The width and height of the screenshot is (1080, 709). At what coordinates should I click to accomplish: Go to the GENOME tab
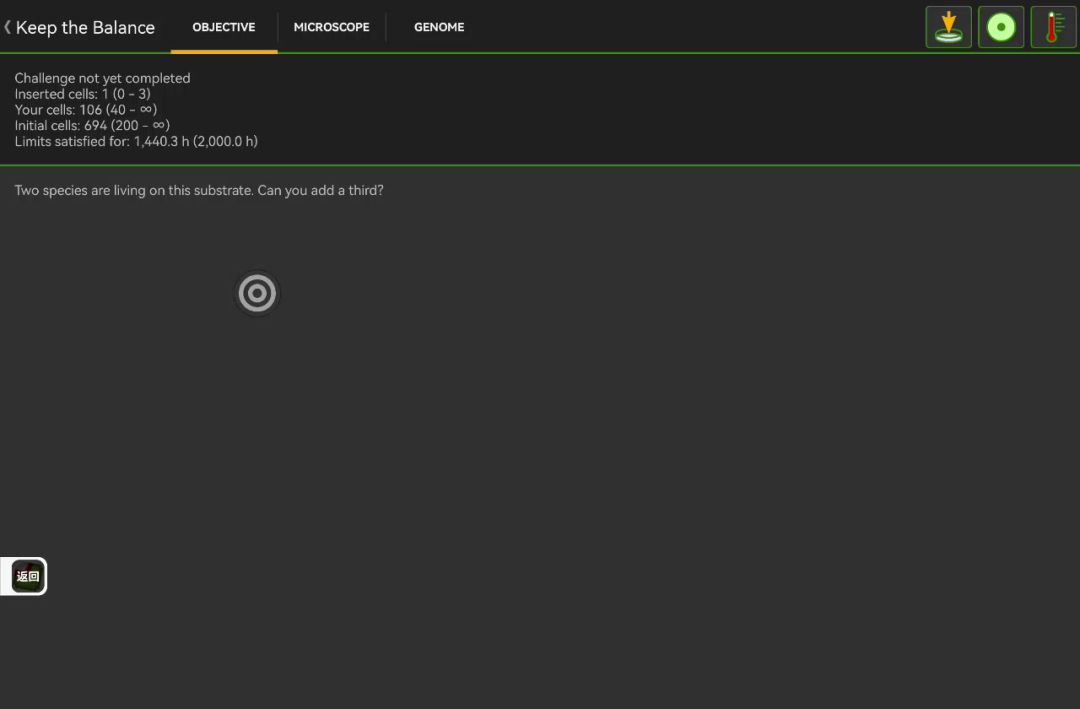click(439, 27)
